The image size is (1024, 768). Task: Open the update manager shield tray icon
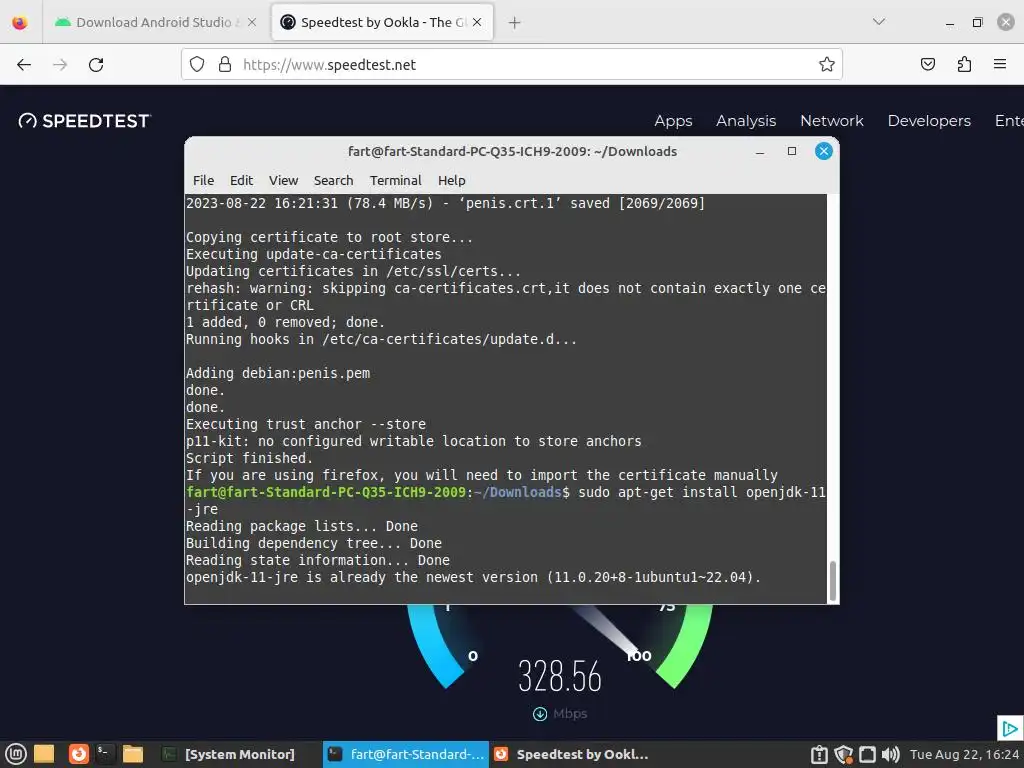(x=843, y=754)
